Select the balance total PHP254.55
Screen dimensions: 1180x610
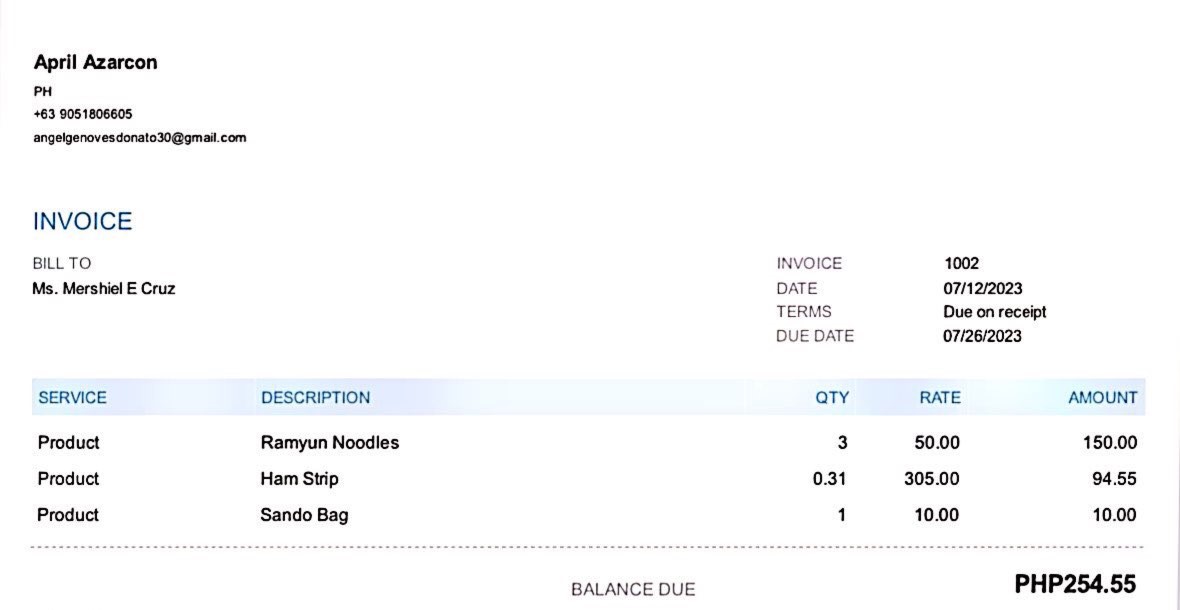[x=1075, y=584]
